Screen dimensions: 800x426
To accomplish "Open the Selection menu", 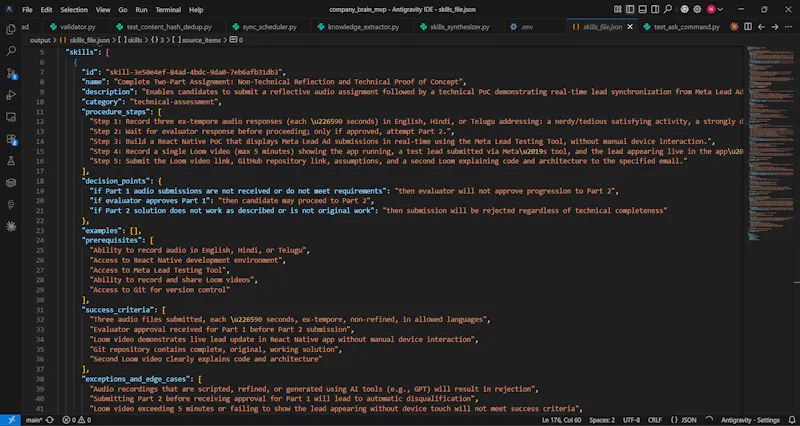I will click(x=73, y=10).
